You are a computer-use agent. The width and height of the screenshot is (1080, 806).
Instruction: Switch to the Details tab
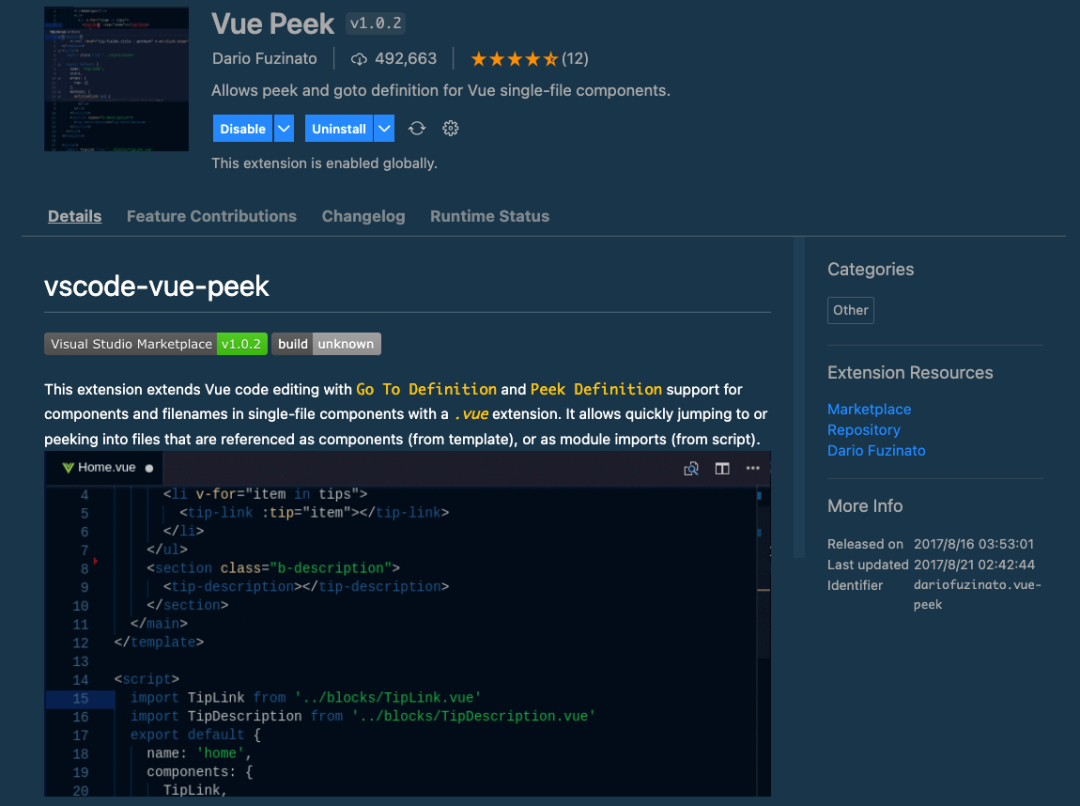coord(74,216)
